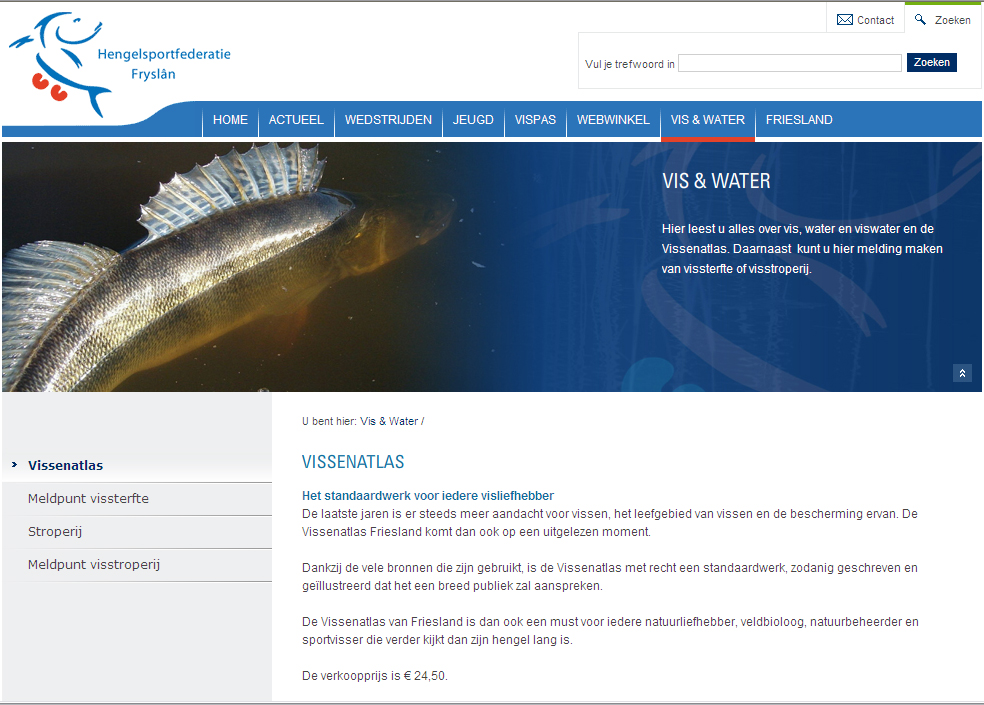
Task: Click the Vis & Water breadcrumb link
Action: 389,421
